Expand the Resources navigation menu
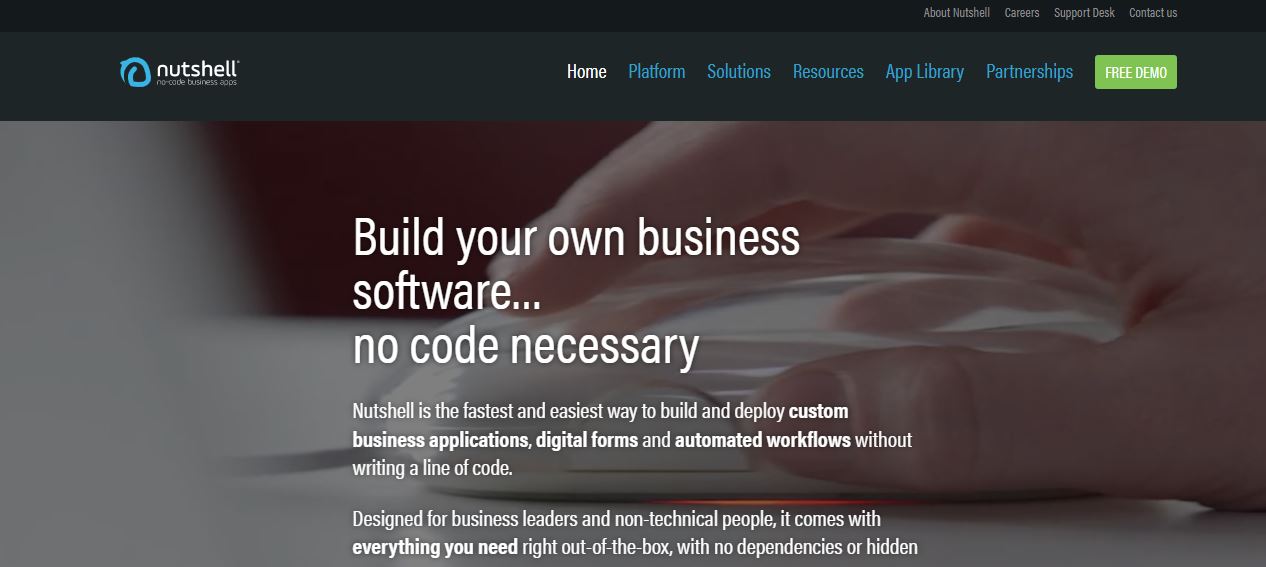Viewport: 1266px width, 567px height. (x=828, y=72)
